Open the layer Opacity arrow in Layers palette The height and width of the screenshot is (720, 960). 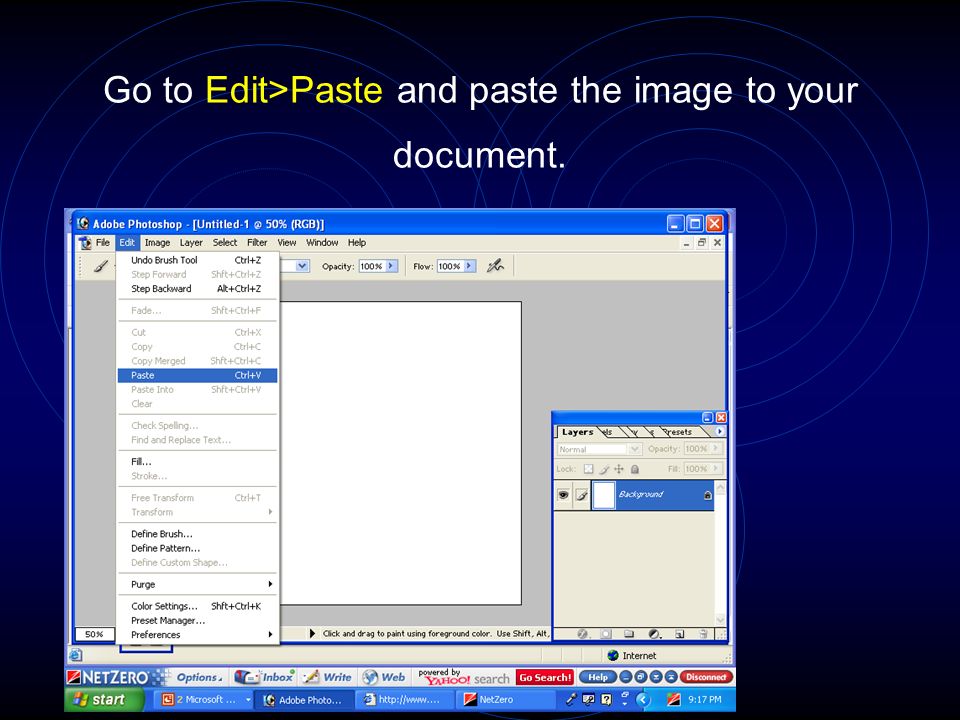tap(715, 449)
